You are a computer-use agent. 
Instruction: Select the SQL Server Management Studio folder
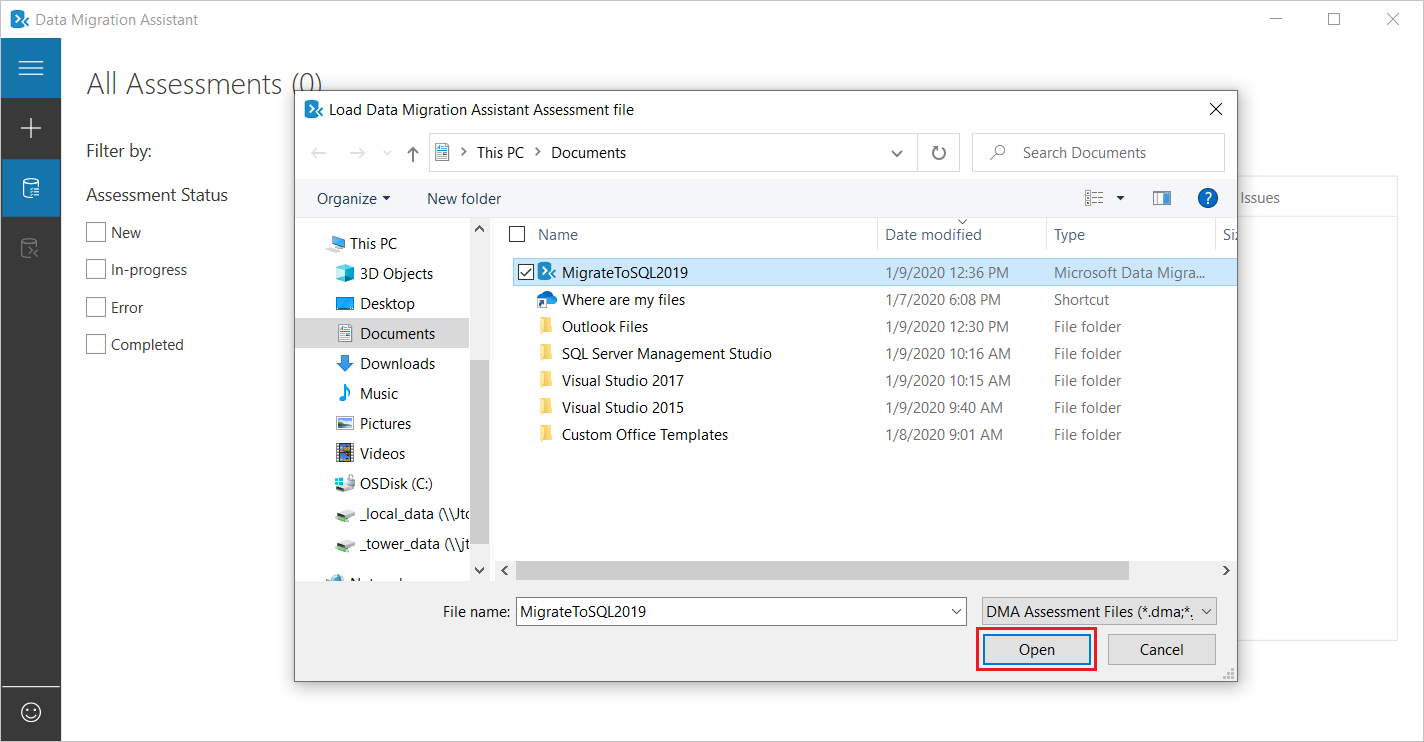click(x=666, y=353)
